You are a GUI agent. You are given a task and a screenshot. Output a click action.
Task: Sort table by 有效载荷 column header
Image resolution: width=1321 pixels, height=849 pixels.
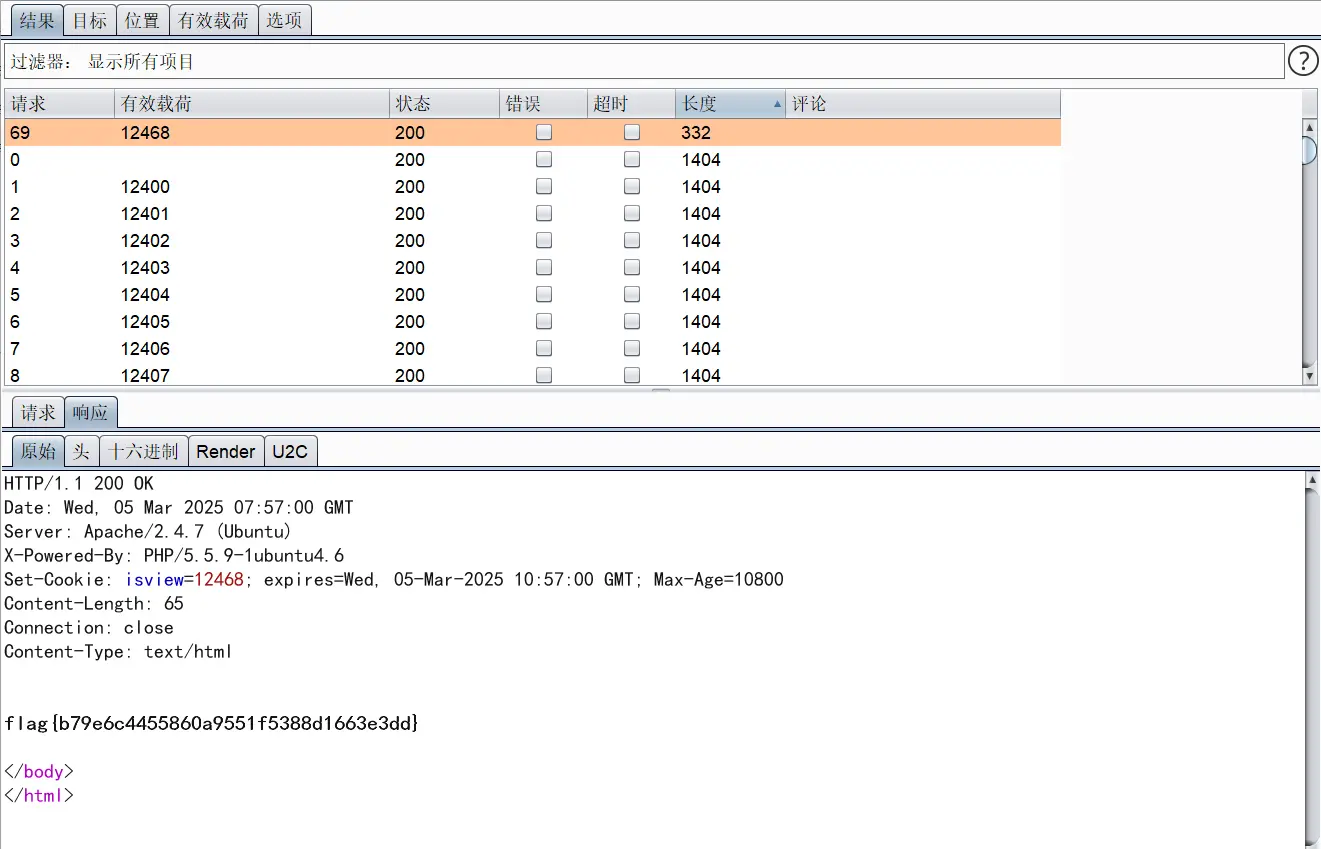click(x=250, y=104)
